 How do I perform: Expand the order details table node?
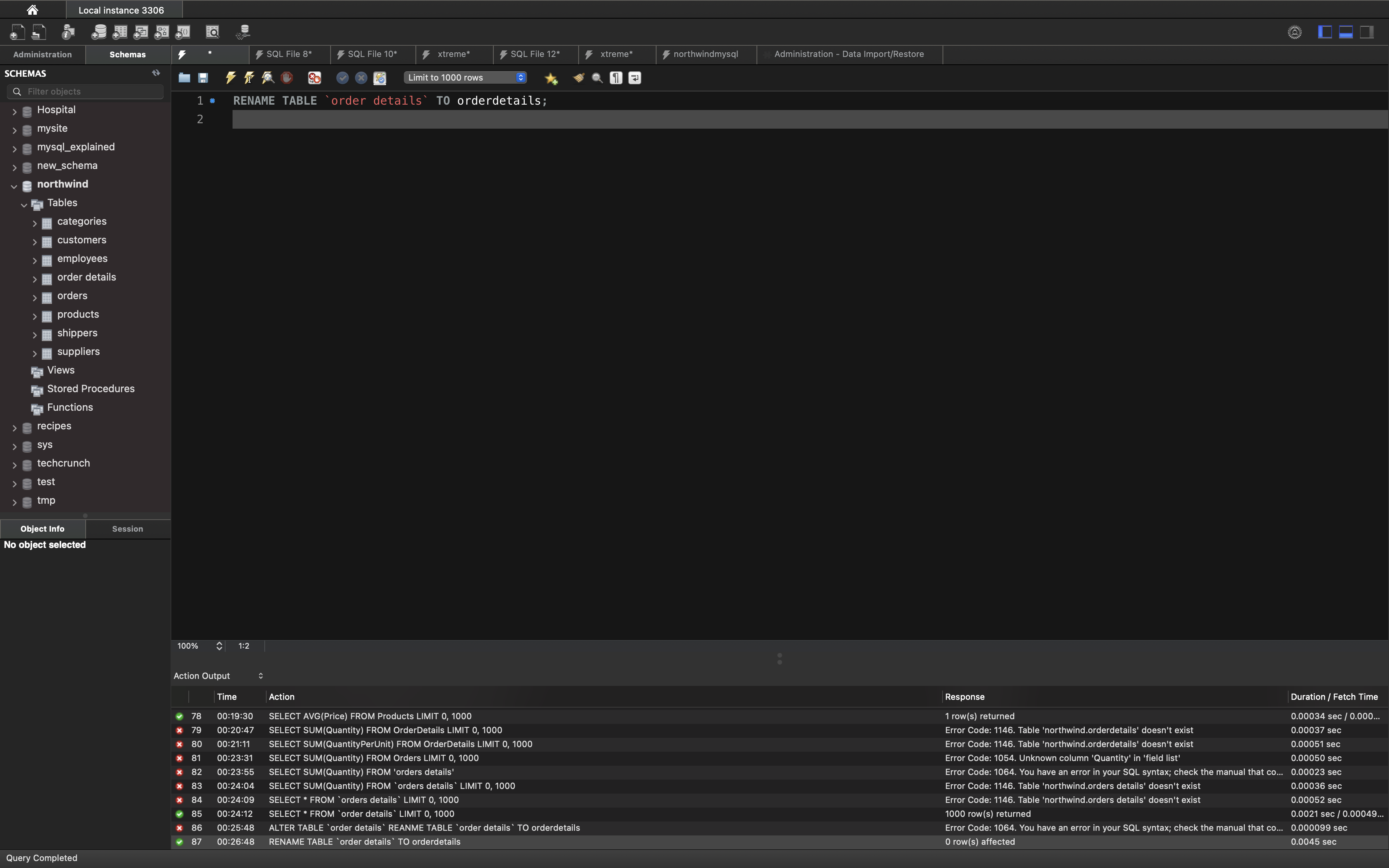tap(34, 279)
